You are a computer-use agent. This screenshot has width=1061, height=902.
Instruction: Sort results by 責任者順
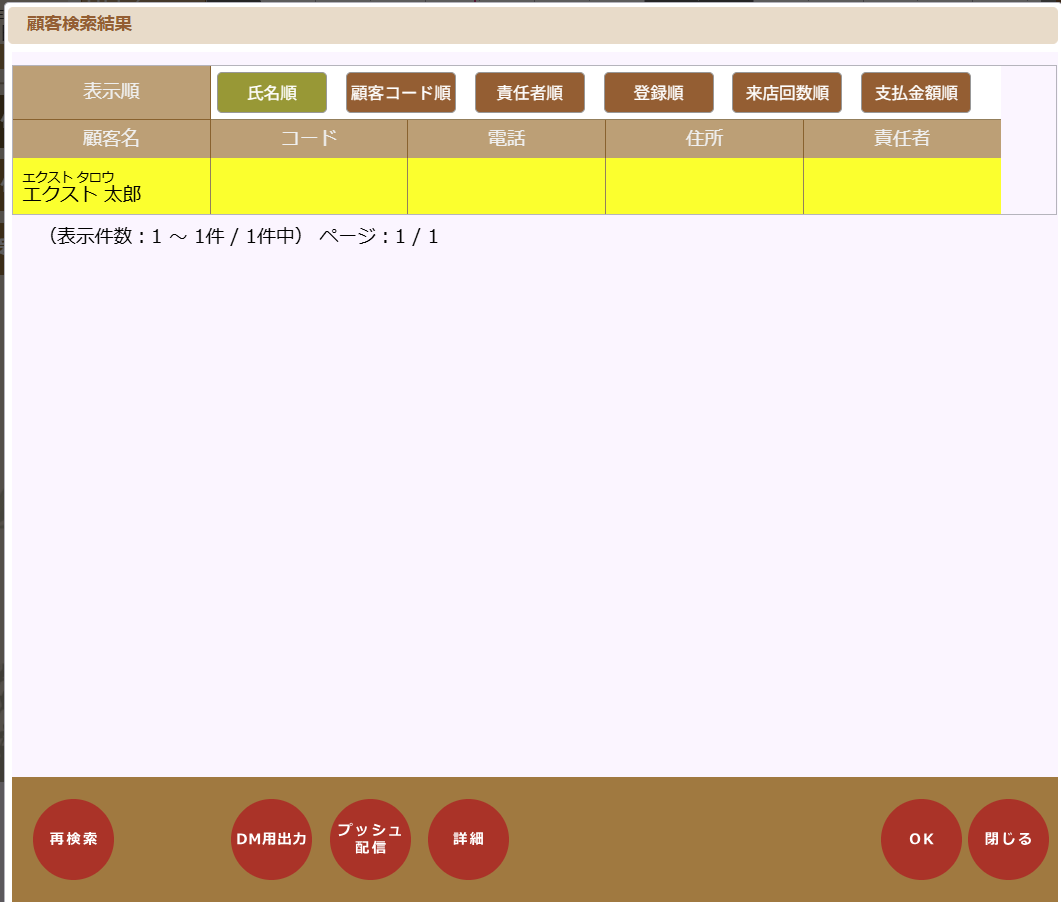[x=529, y=93]
